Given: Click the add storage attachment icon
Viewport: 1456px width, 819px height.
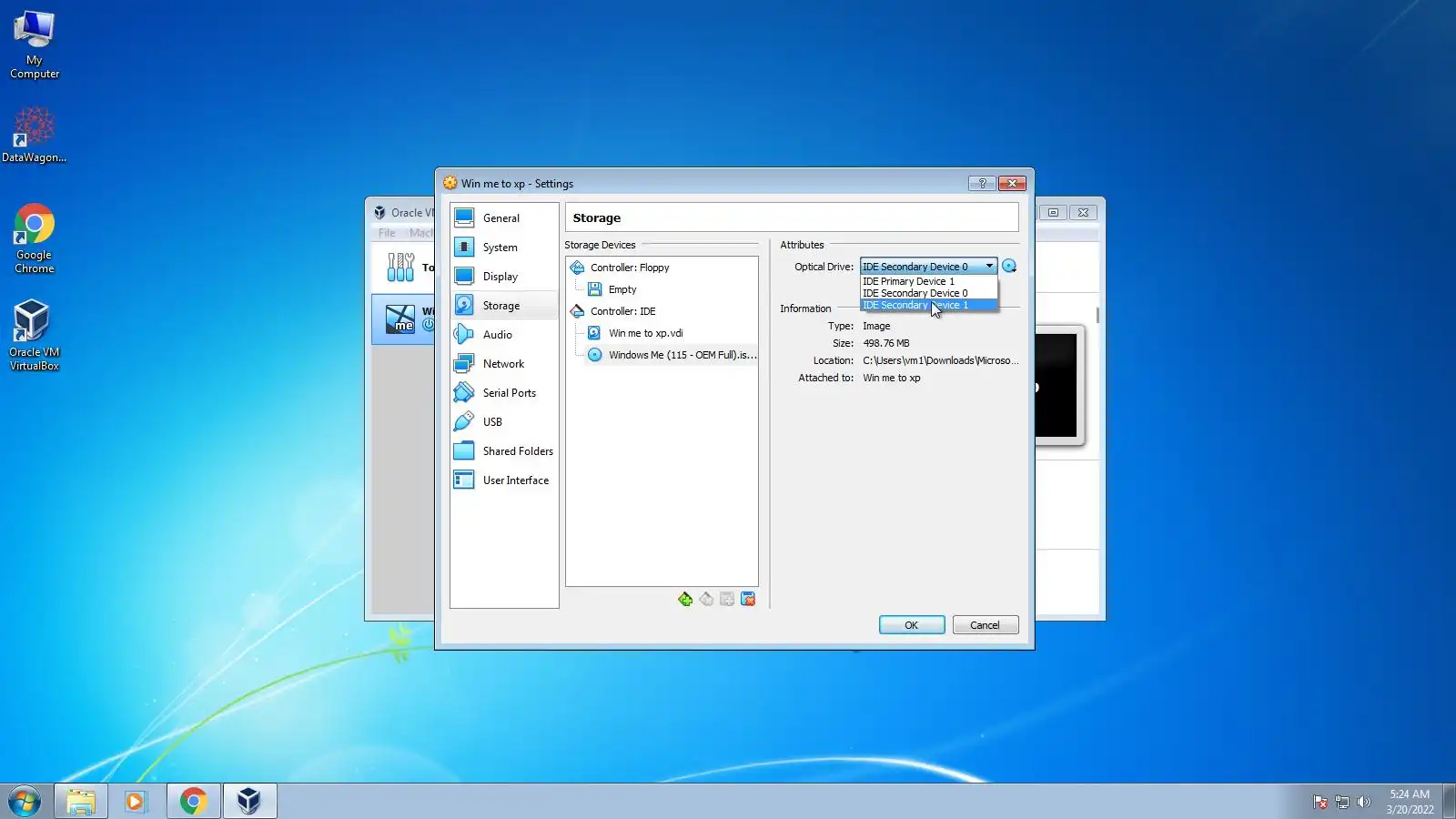Looking at the screenshot, I should pyautogui.click(x=727, y=599).
